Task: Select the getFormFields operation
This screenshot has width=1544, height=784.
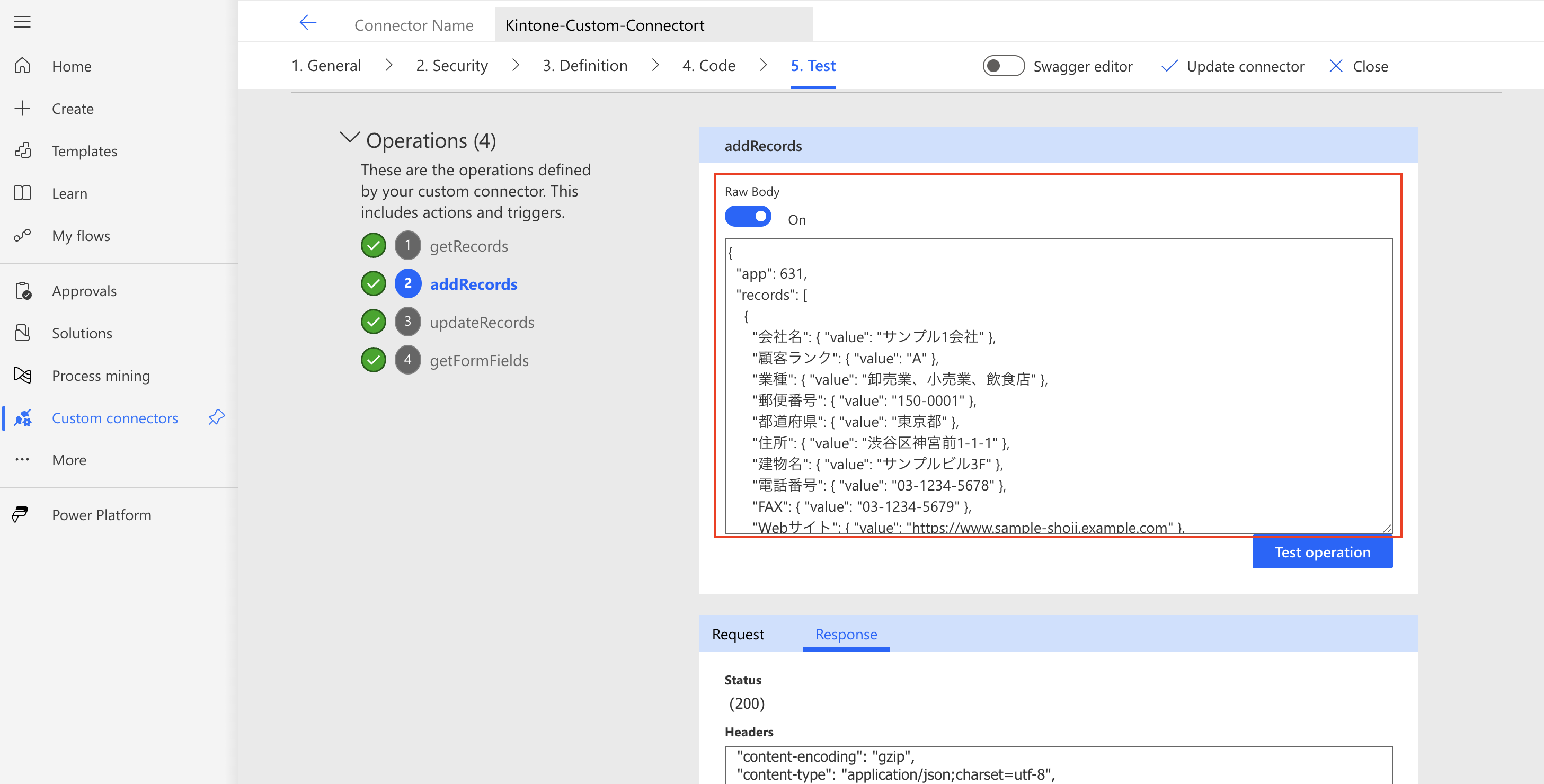Action: click(478, 360)
